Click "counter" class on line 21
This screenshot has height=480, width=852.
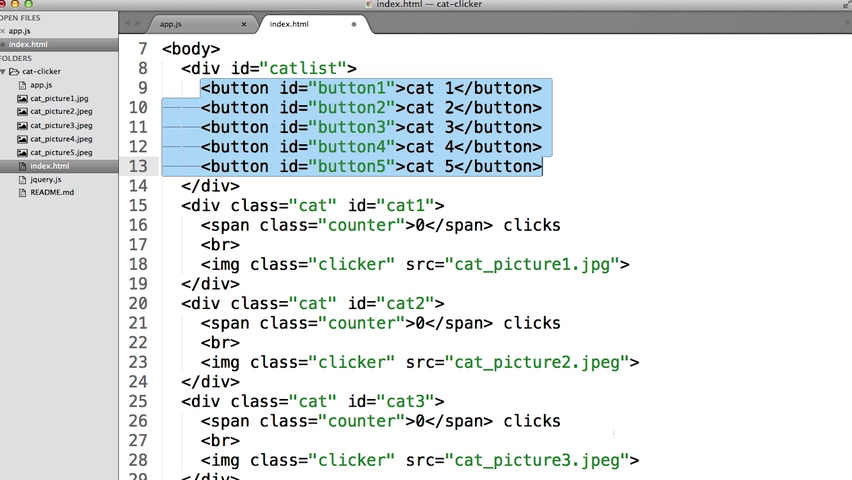pyautogui.click(x=362, y=323)
